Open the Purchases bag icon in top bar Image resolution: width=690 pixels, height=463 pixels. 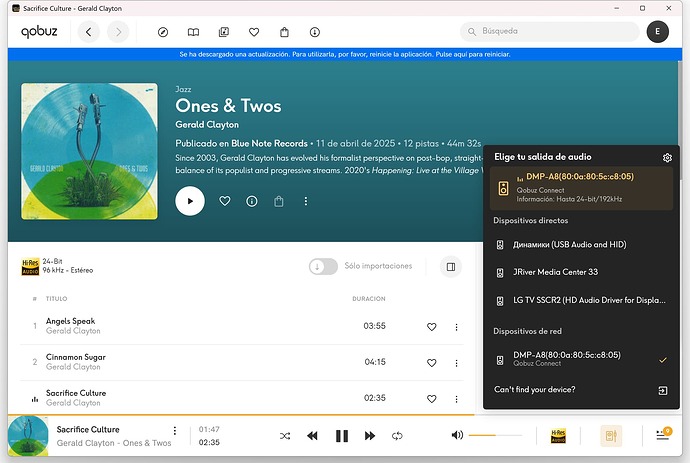pos(284,32)
